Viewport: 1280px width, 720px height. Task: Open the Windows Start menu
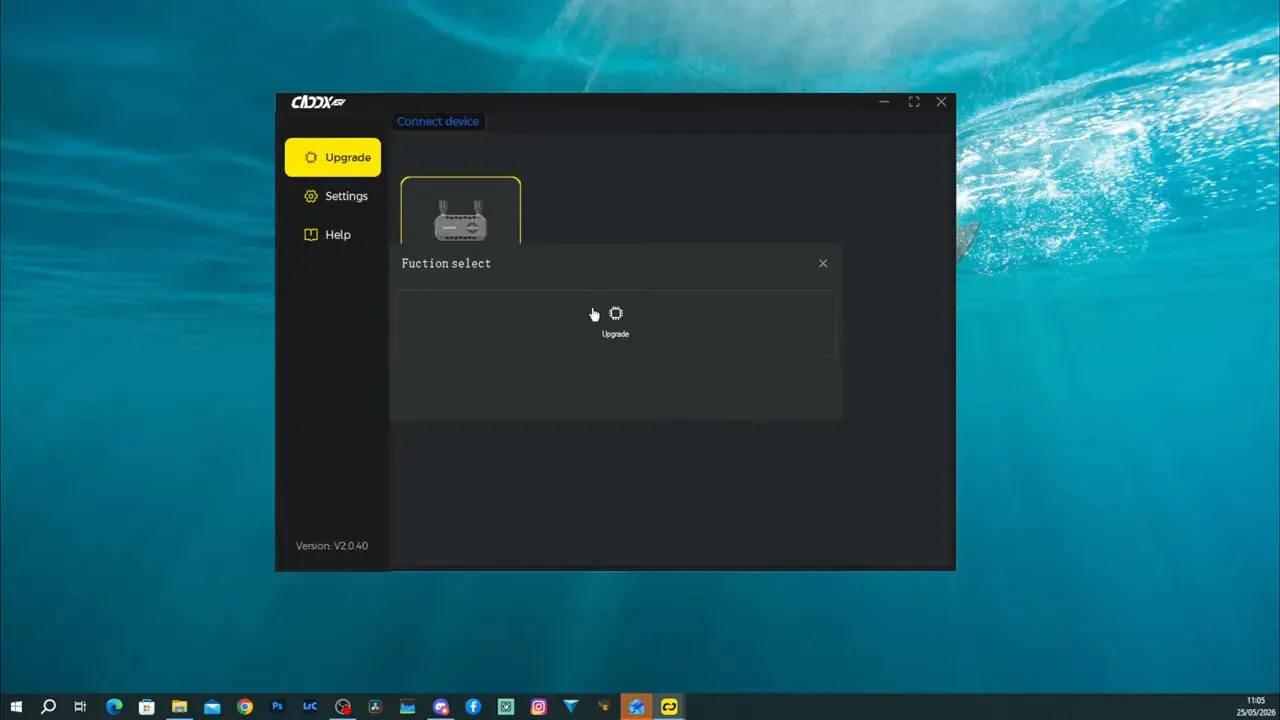point(16,707)
